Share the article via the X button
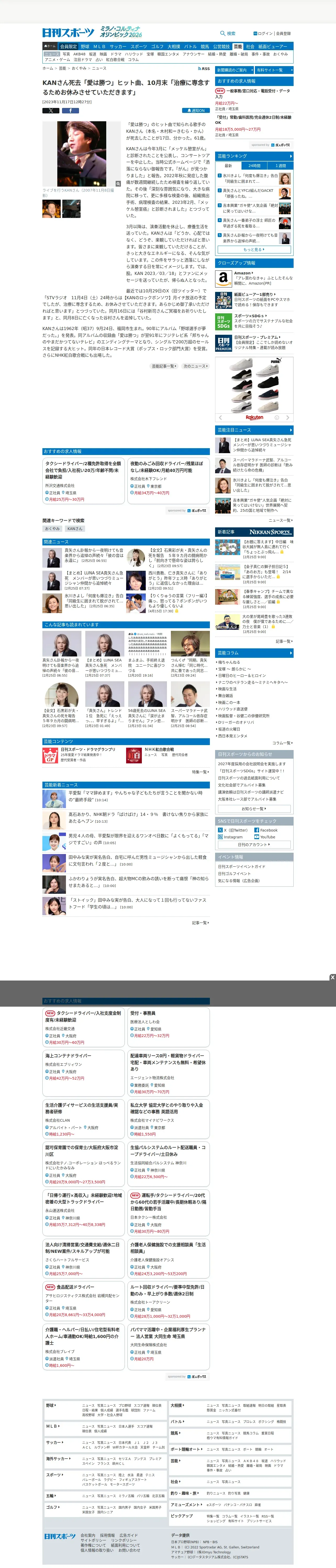 pyautogui.click(x=51, y=111)
